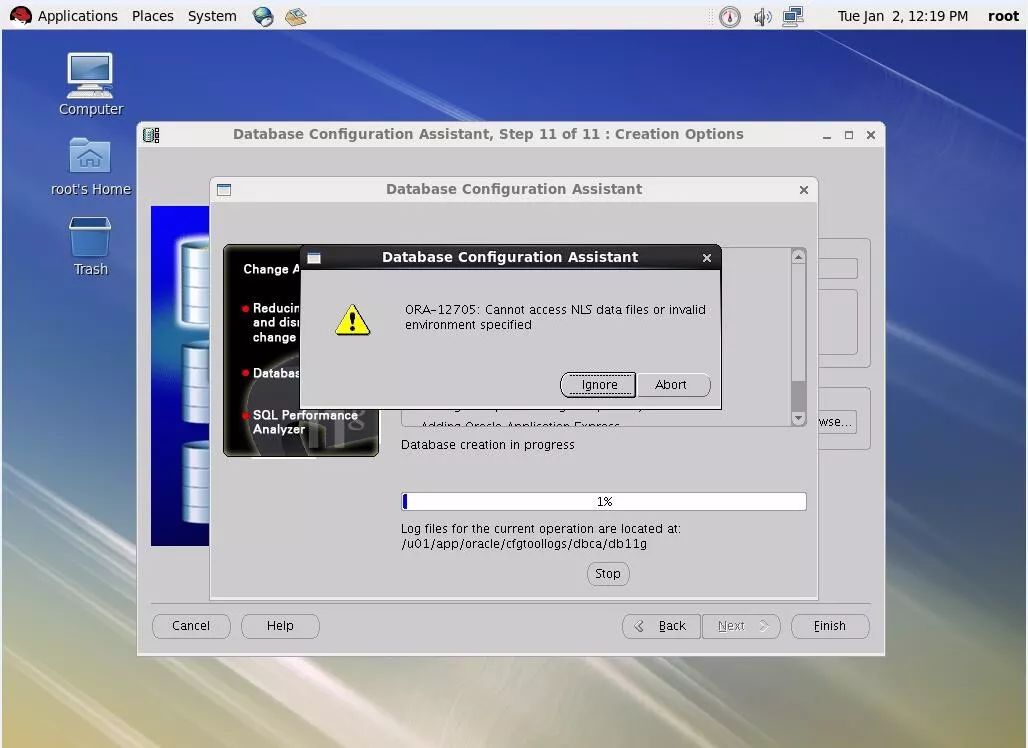Click the log path /u01/app/oracle/cfgtoollogs/dbca/db11g
This screenshot has height=748, width=1028.
point(524,544)
